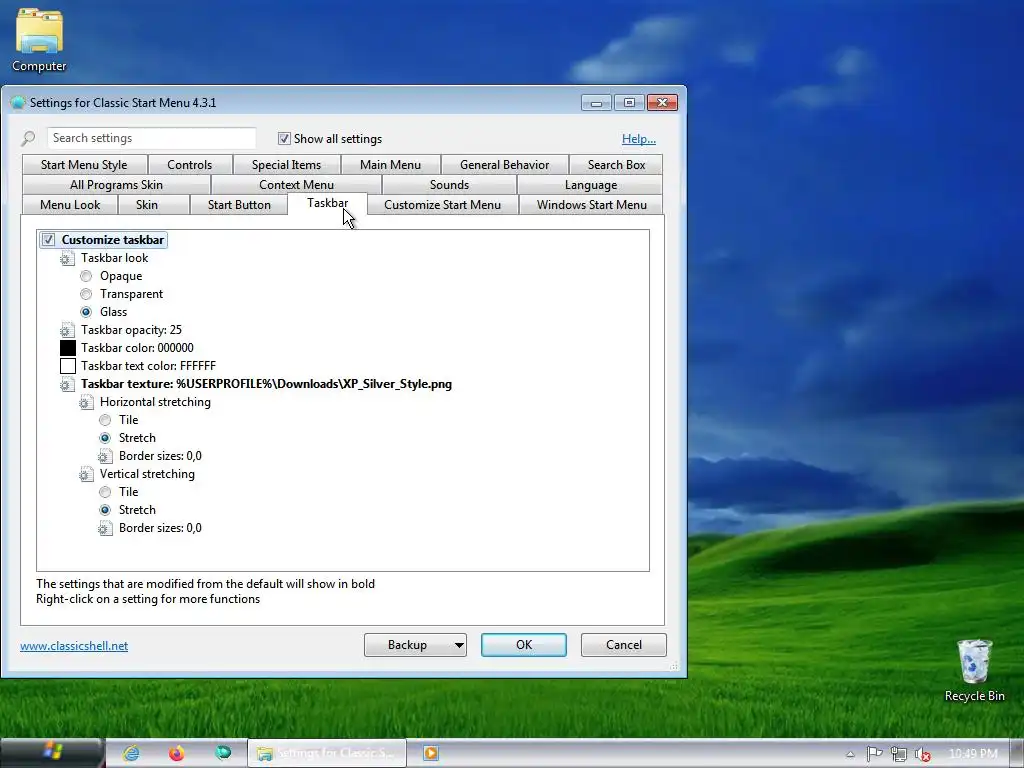This screenshot has width=1024, height=768.
Task: Choose Tile under Horizontal stretching
Action: tap(105, 420)
